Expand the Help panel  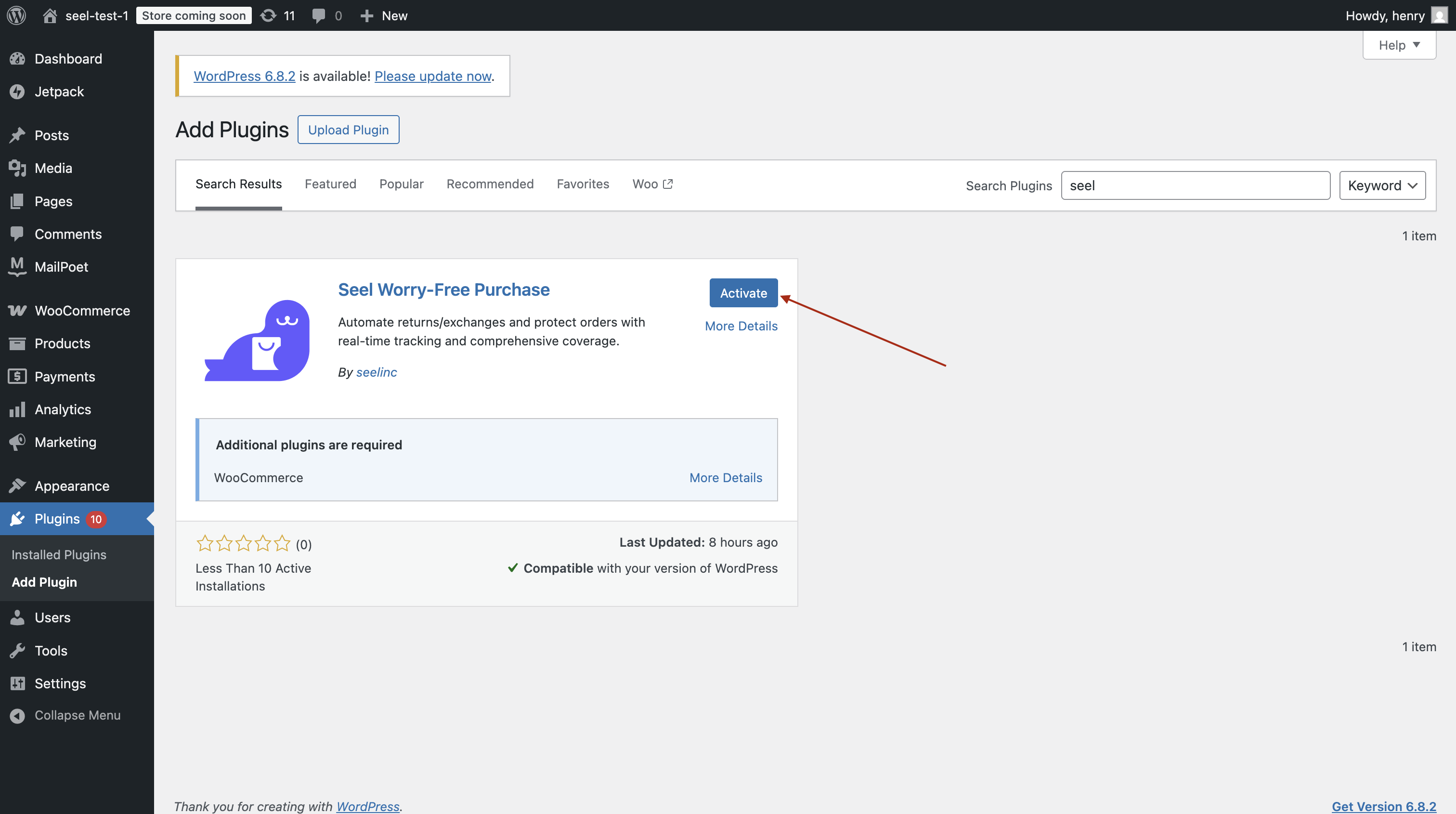1399,45
